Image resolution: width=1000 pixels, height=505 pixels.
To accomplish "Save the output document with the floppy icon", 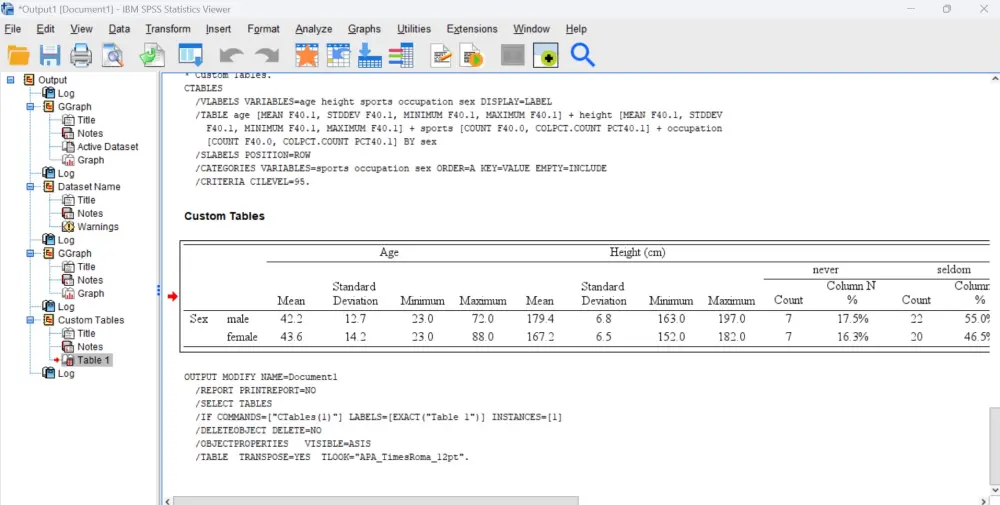I will tap(50, 55).
